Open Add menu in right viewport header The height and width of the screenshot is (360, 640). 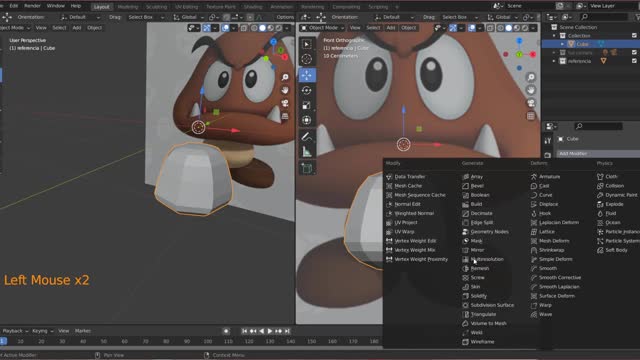click(x=391, y=28)
